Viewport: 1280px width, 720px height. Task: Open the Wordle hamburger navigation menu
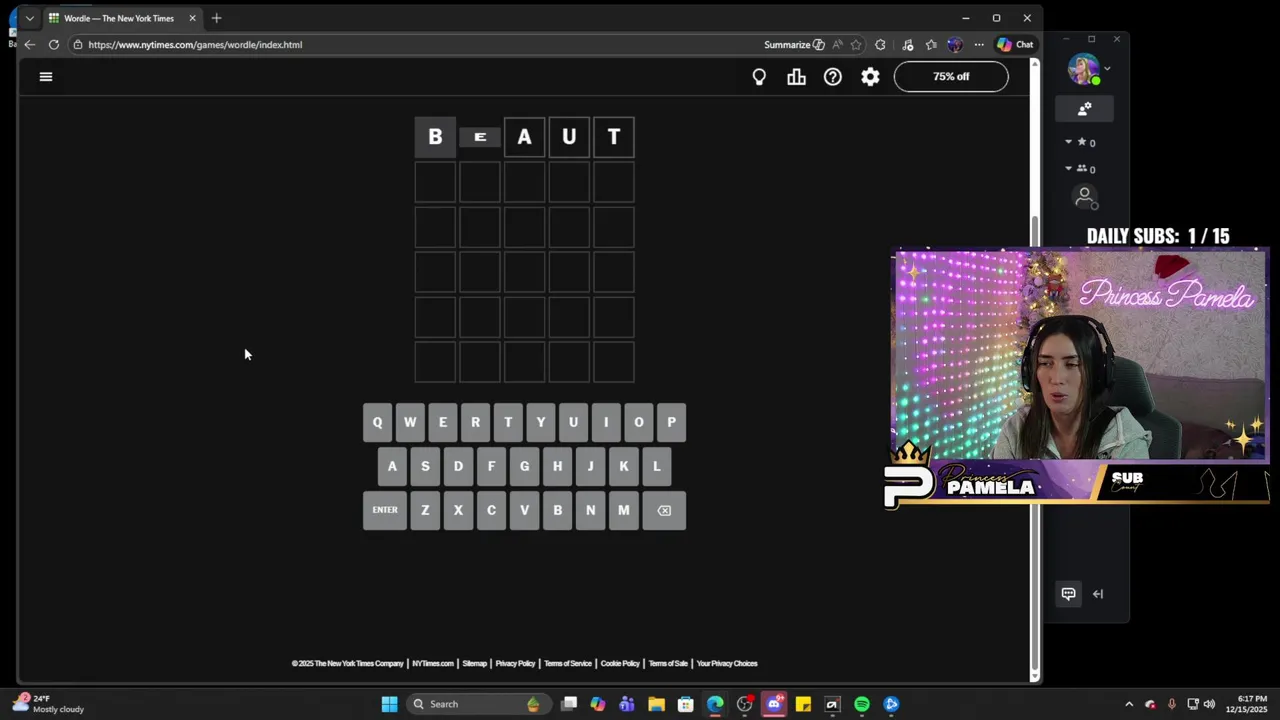coord(46,76)
